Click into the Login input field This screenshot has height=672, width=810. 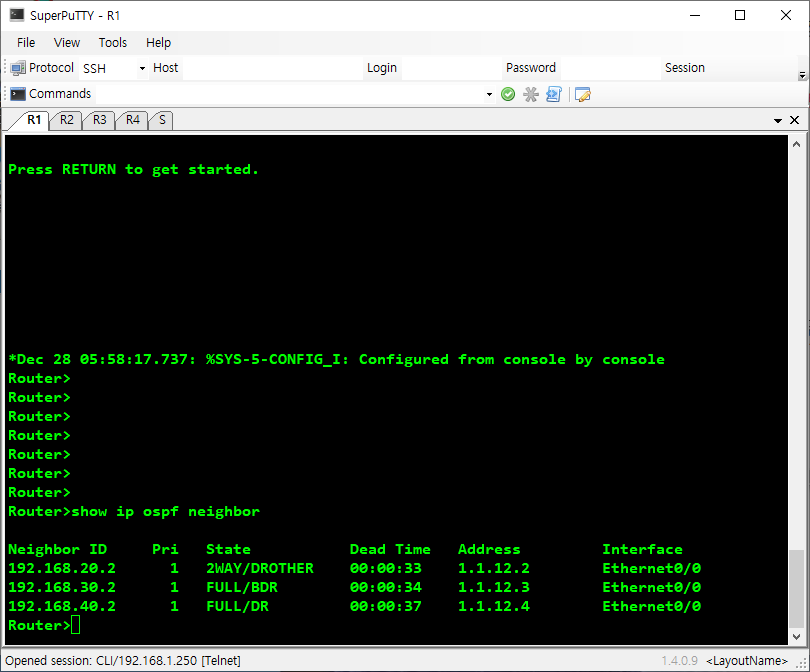451,68
